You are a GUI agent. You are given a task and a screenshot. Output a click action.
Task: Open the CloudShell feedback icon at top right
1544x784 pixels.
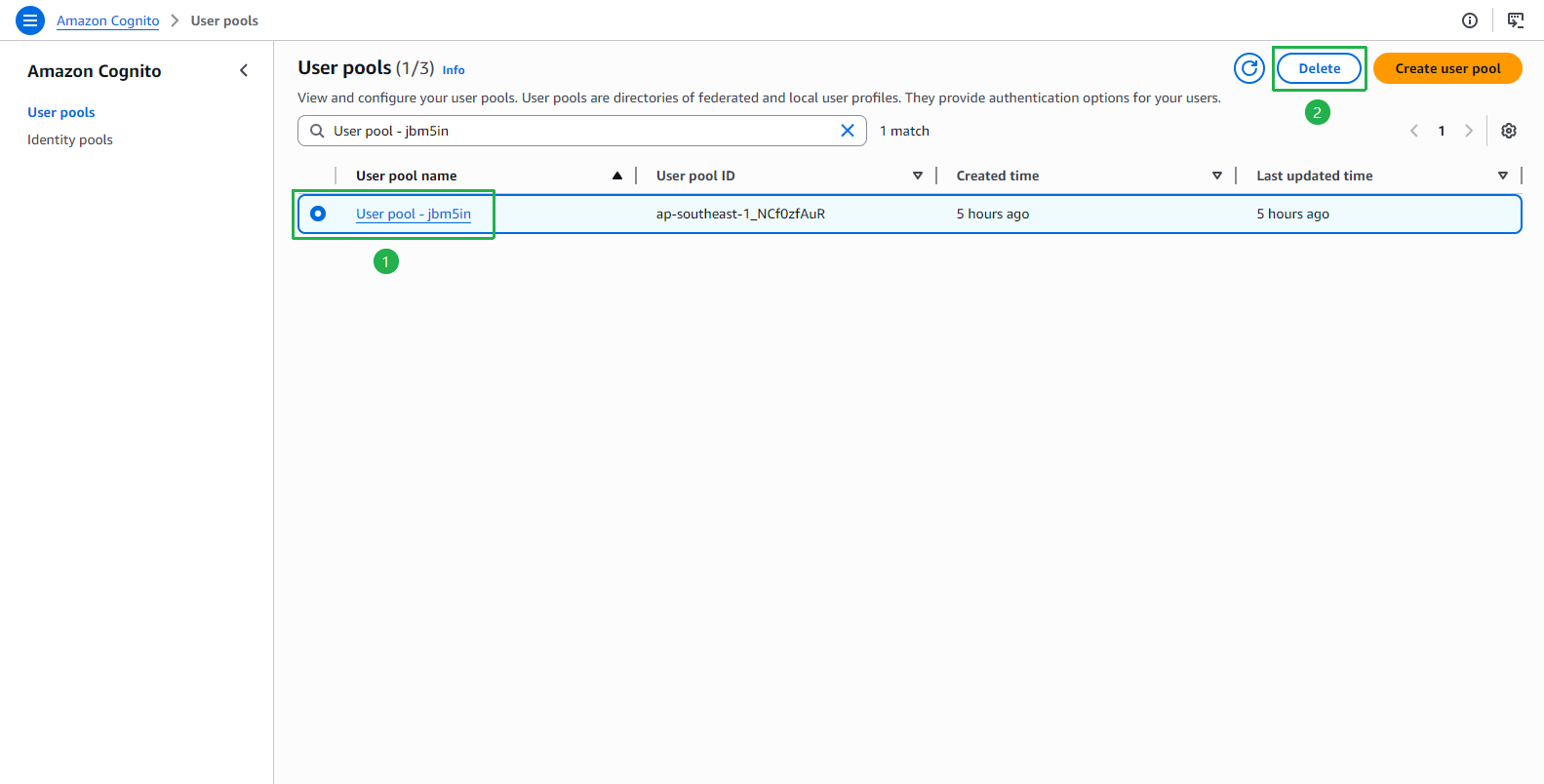coord(1516,20)
